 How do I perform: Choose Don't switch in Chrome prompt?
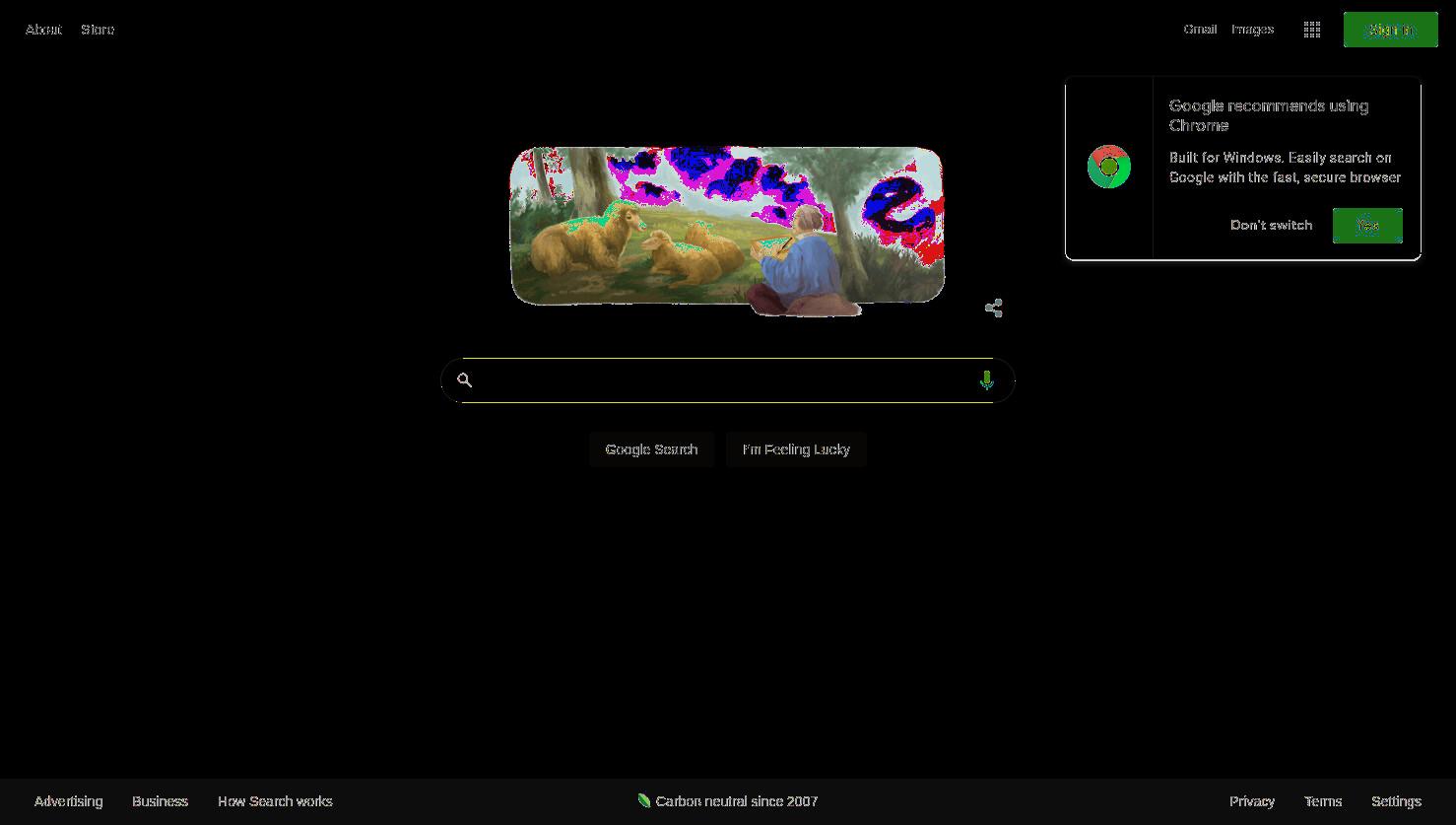1271,226
